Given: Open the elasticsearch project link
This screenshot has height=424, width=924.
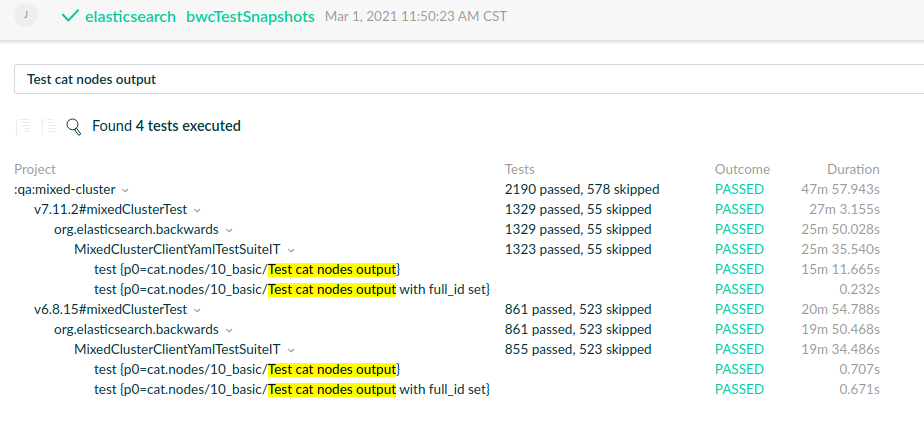Looking at the screenshot, I should tap(130, 16).
